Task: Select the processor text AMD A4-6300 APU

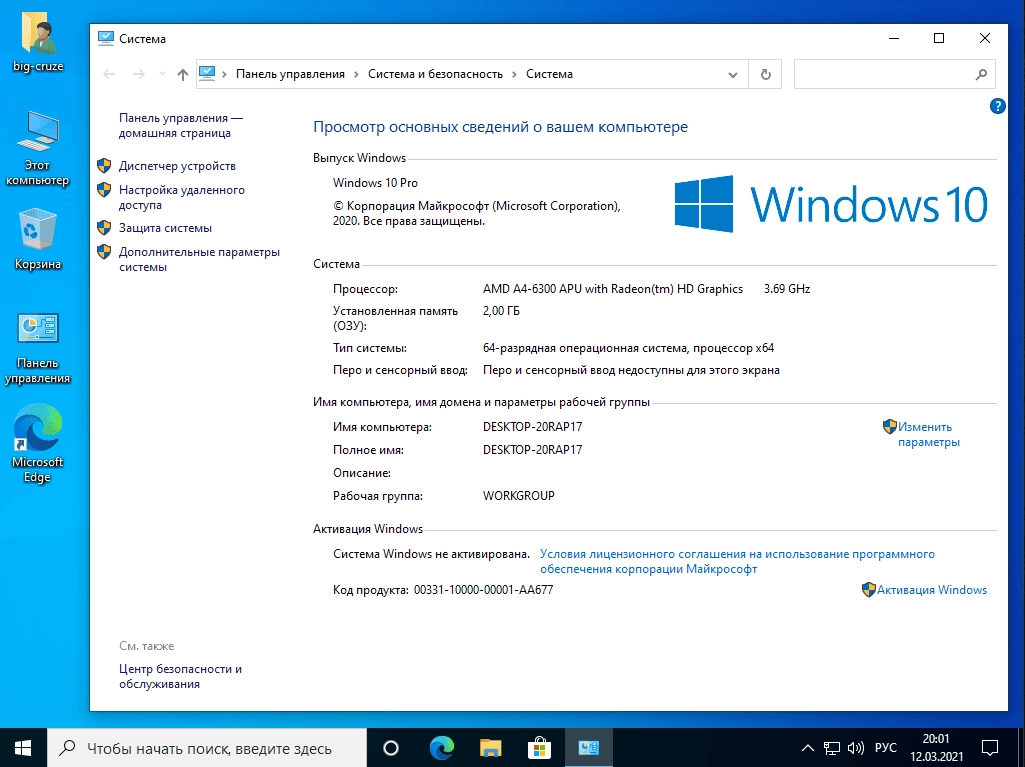Action: (x=613, y=289)
